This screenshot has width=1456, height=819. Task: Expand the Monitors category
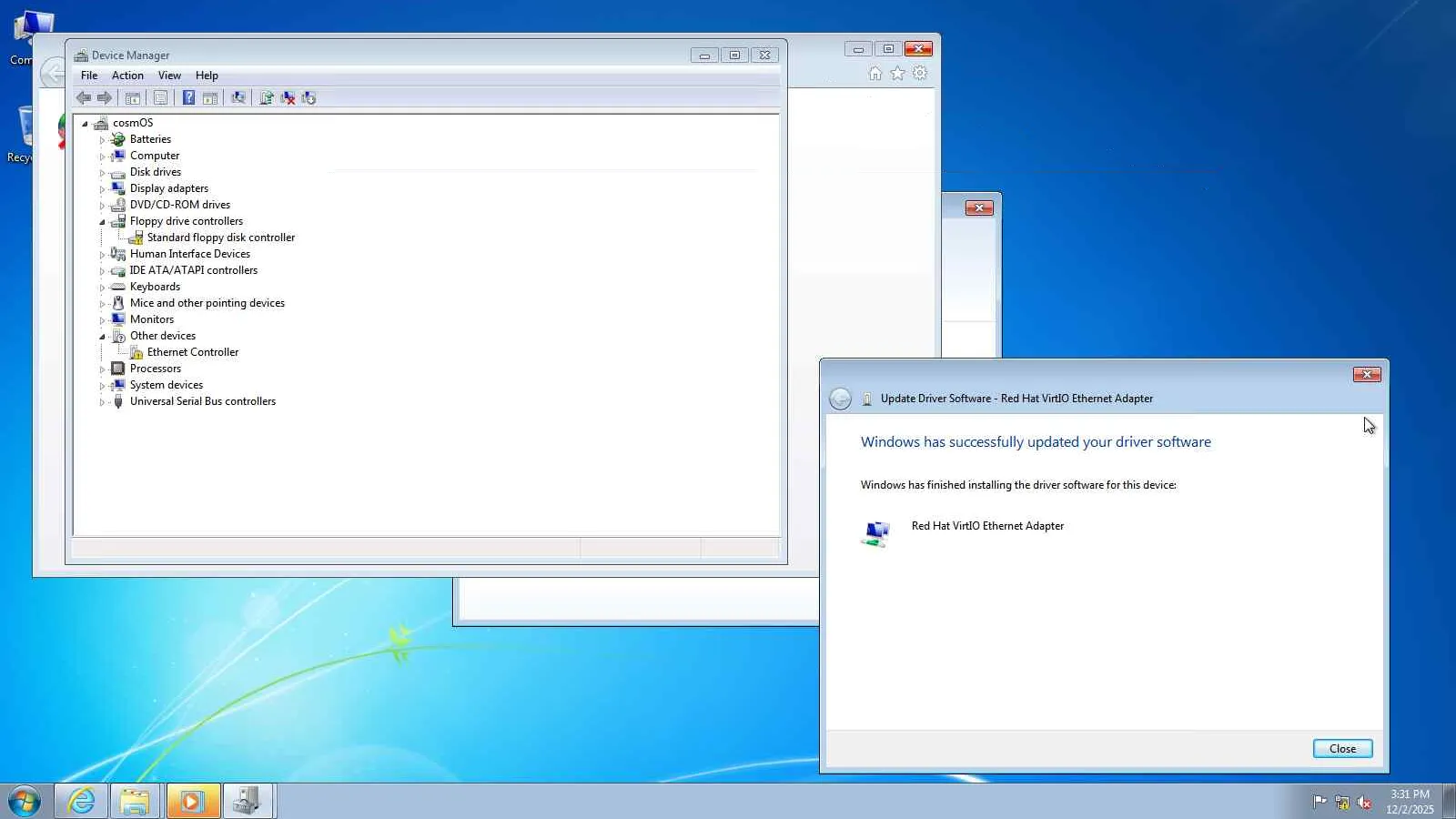(102, 320)
